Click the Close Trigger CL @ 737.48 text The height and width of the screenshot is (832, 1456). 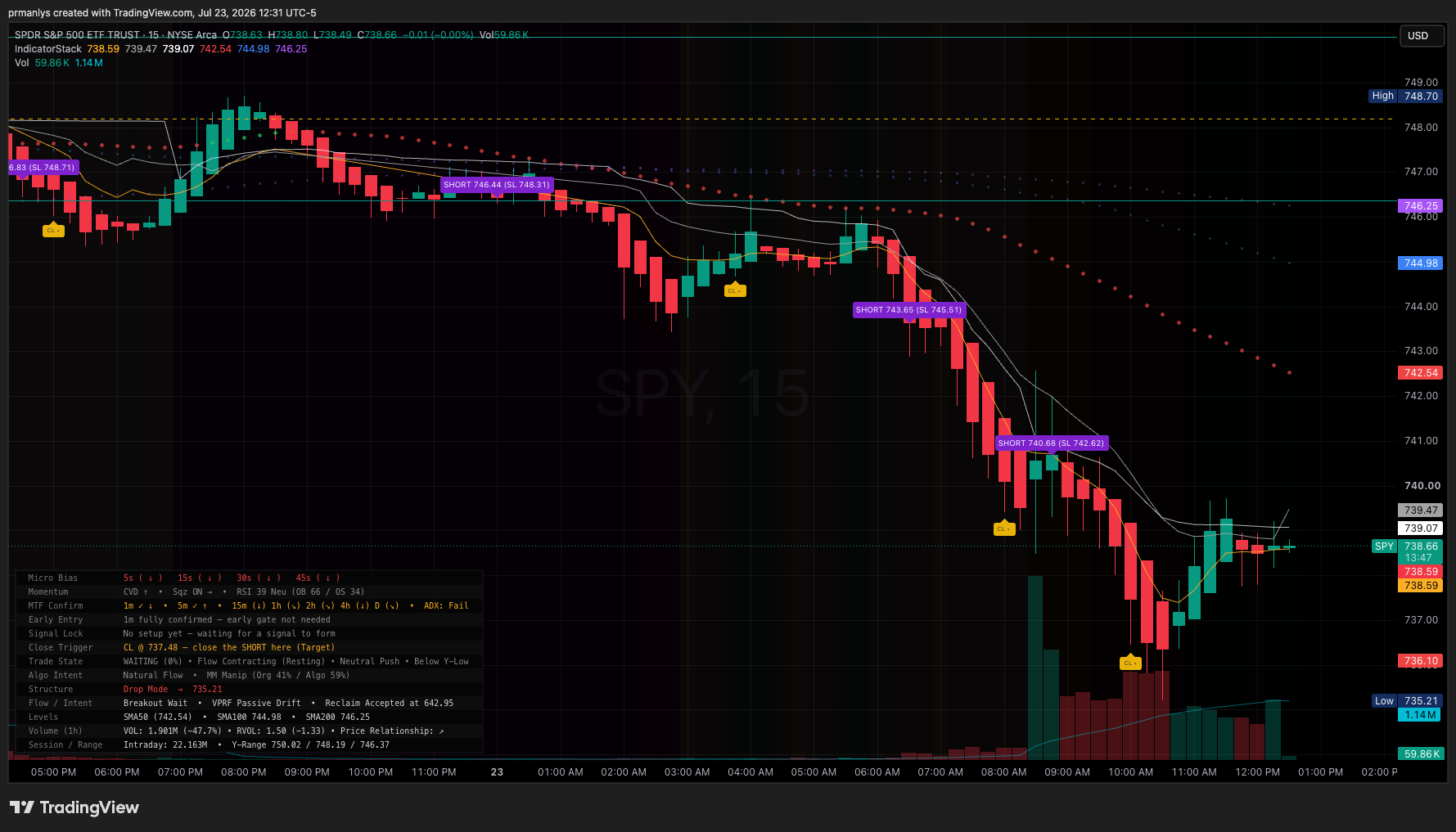pos(229,648)
